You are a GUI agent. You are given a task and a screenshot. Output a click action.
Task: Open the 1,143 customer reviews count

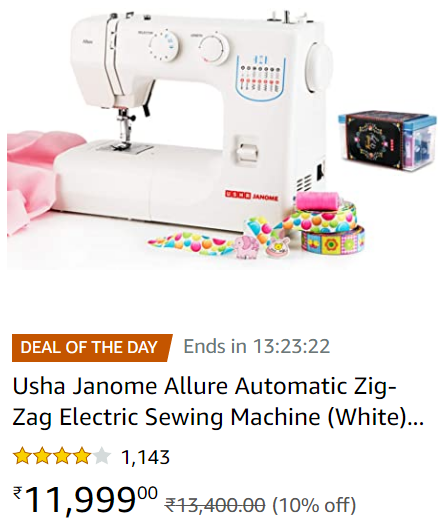pos(145,457)
